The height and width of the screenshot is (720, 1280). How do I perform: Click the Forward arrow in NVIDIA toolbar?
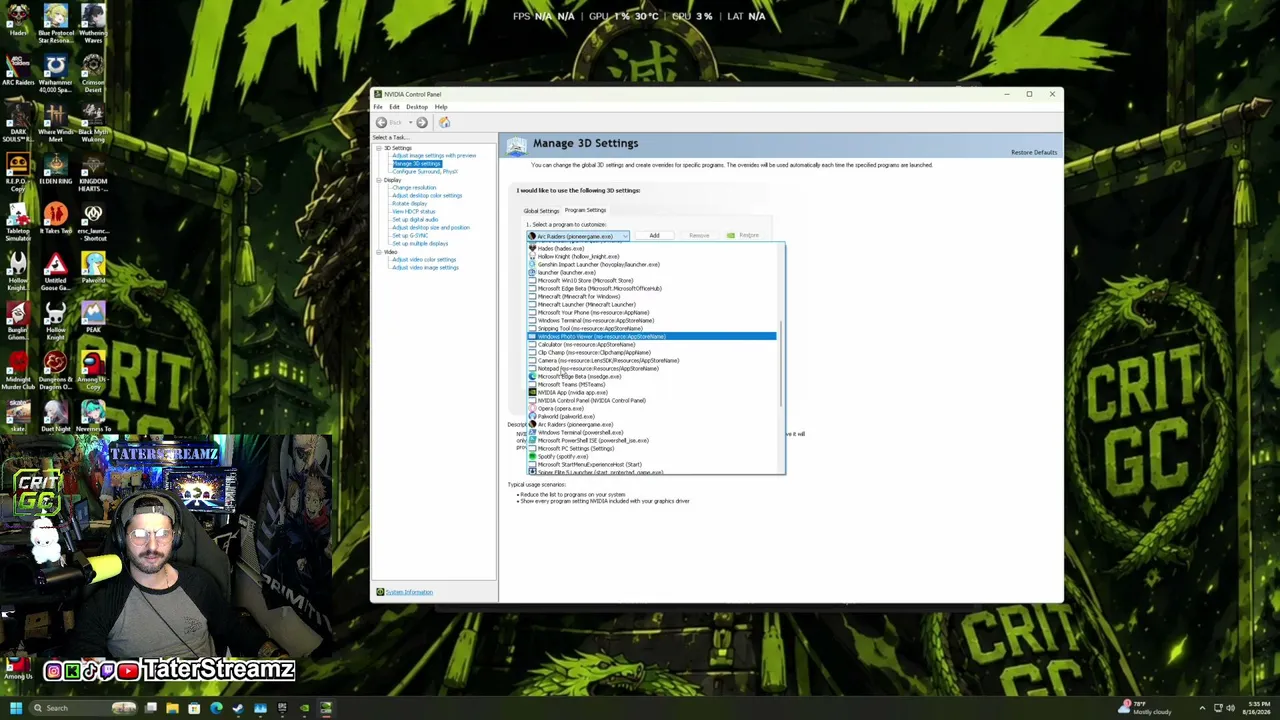click(421, 122)
